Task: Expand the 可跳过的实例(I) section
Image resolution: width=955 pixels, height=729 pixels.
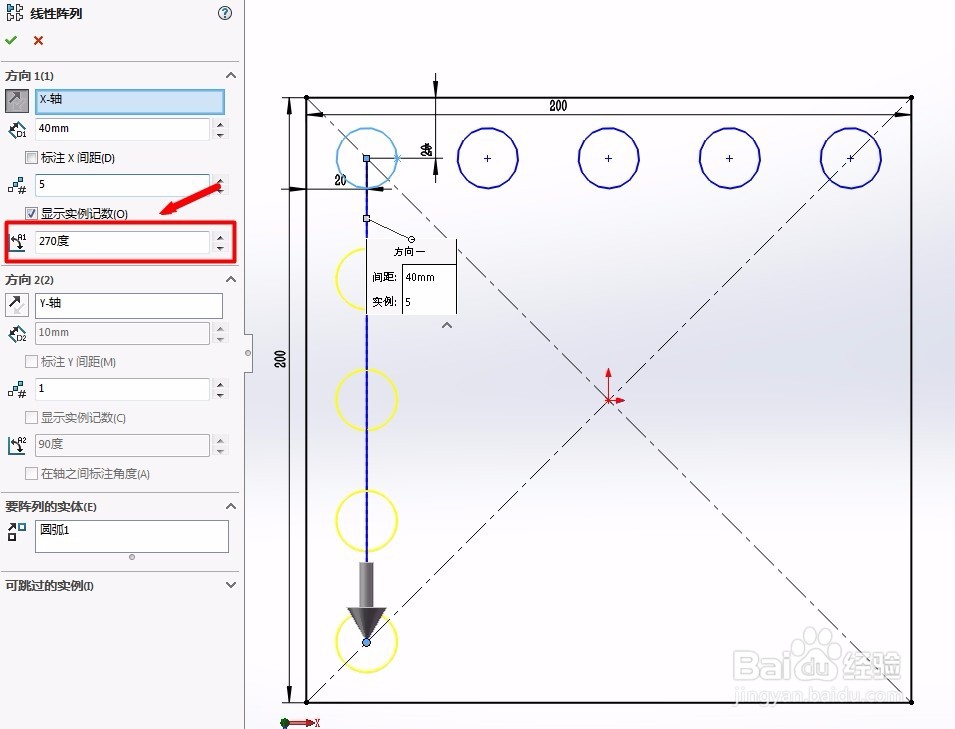Action: (x=231, y=585)
